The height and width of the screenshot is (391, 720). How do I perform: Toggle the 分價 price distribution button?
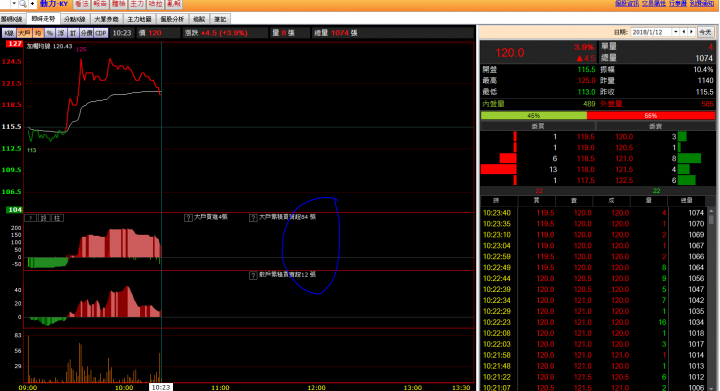86,33
